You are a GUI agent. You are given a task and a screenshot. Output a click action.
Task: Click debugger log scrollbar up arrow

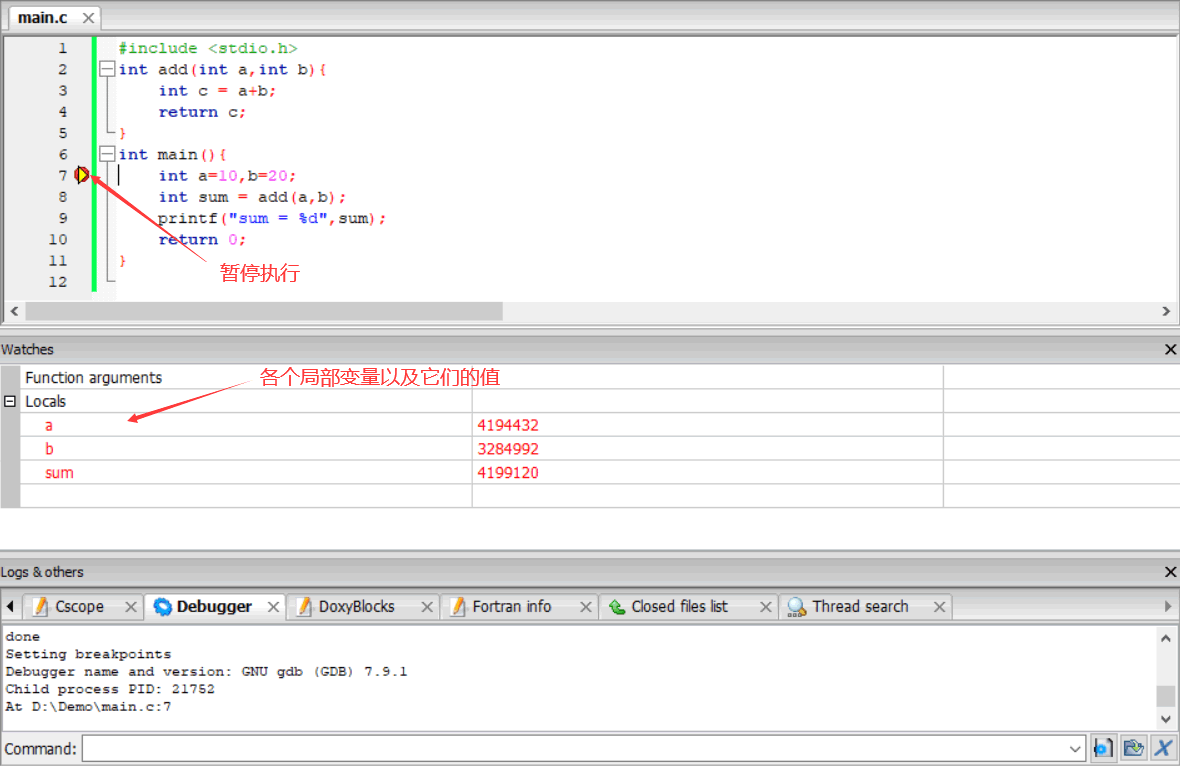[x=1166, y=638]
